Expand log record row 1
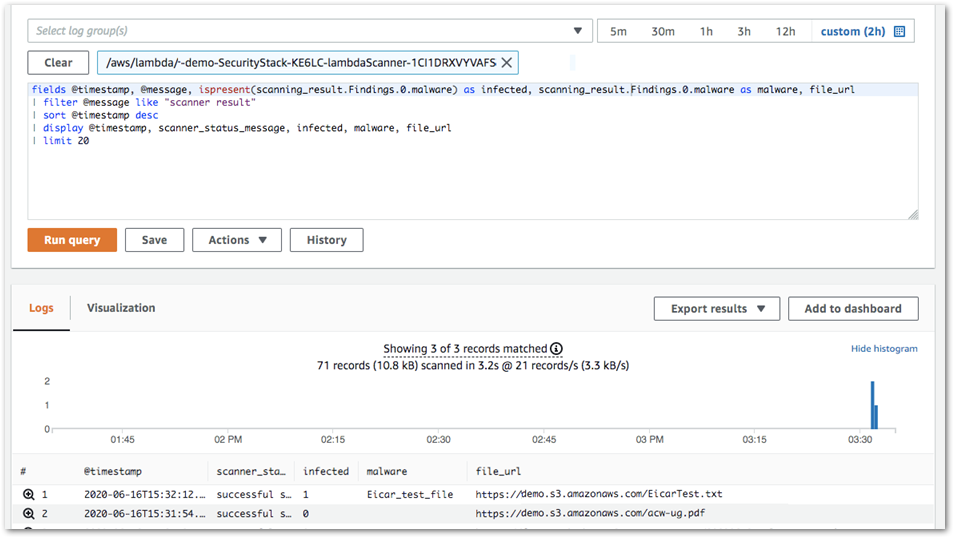The height and width of the screenshot is (538, 954). pyautogui.click(x=29, y=494)
